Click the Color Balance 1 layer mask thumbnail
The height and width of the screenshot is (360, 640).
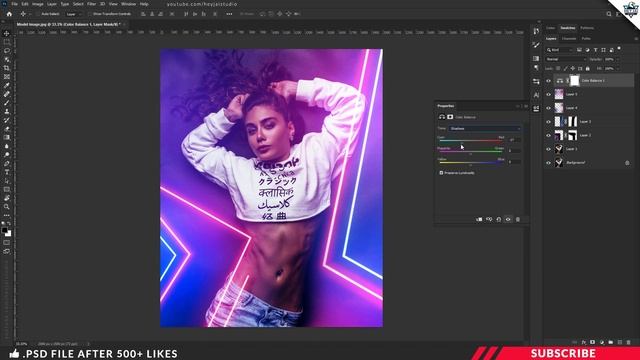574,81
